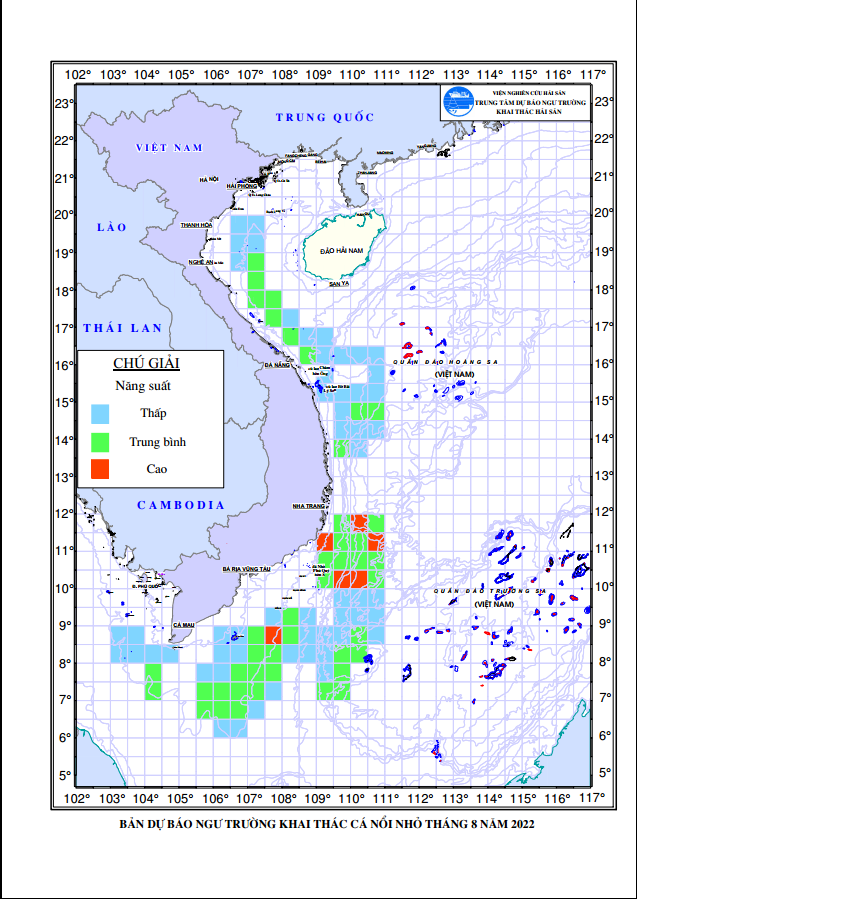Click the 110° label on bottom longitude axis
Image resolution: width=864 pixels, height=899 pixels.
[351, 798]
